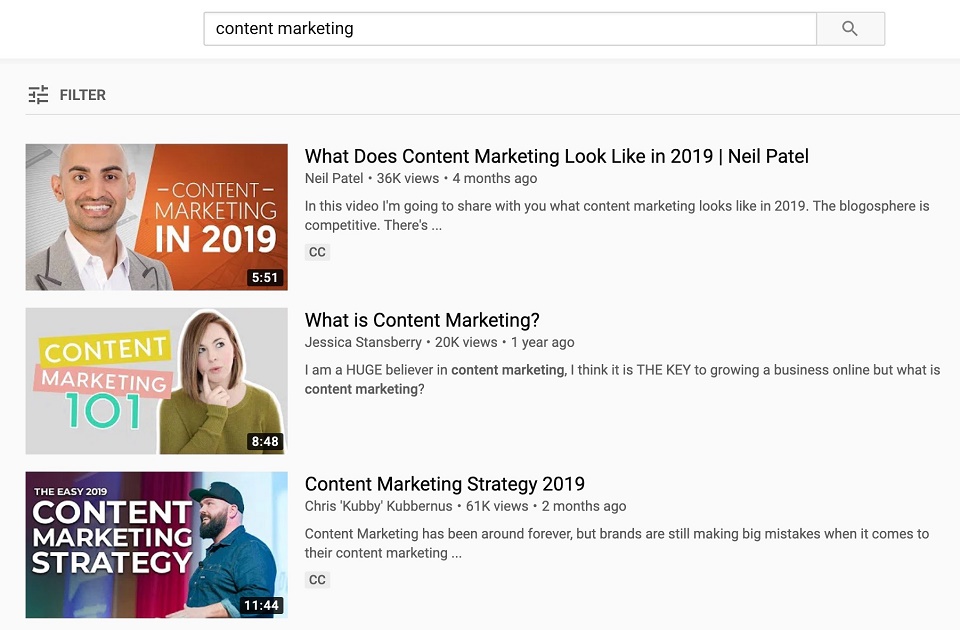
Task: Click description starting 'I am a HUGE believer'
Action: click(x=623, y=380)
